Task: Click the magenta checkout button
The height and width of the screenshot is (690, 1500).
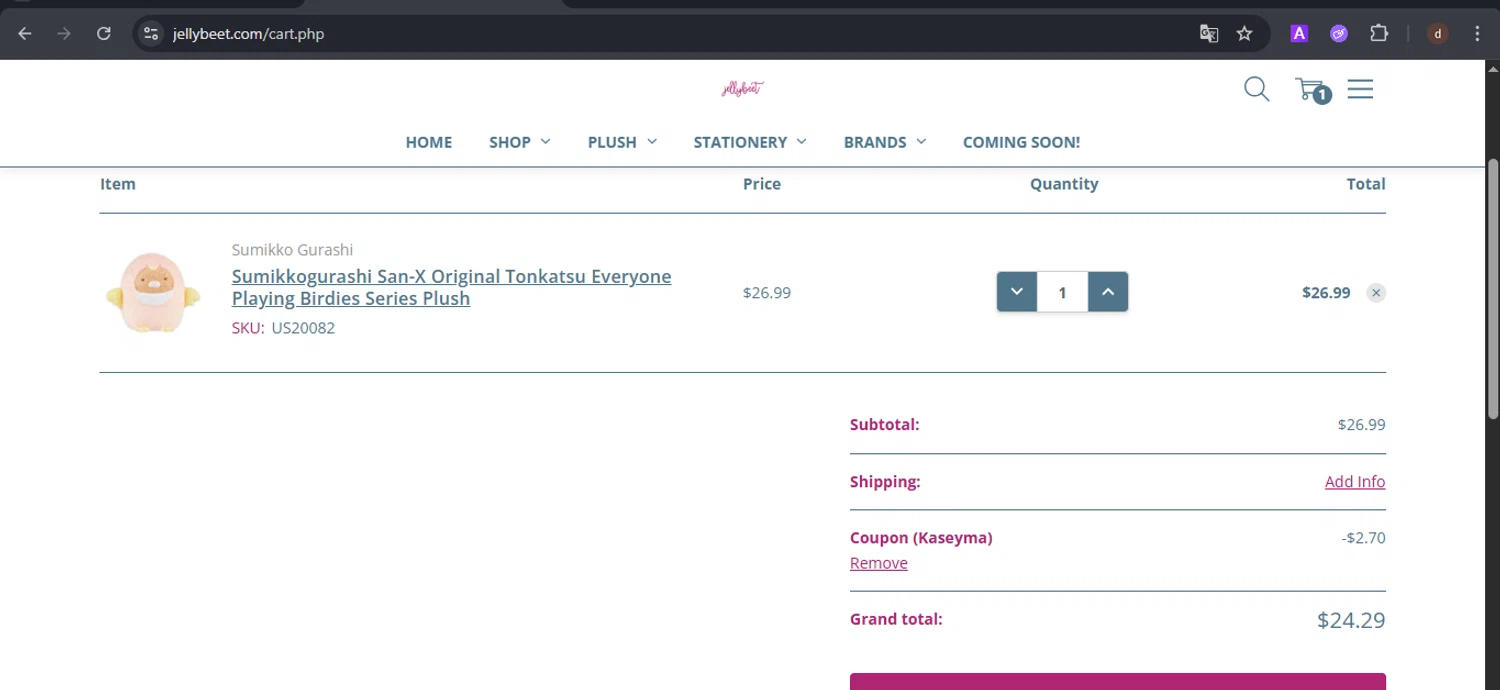Action: coord(1118,681)
